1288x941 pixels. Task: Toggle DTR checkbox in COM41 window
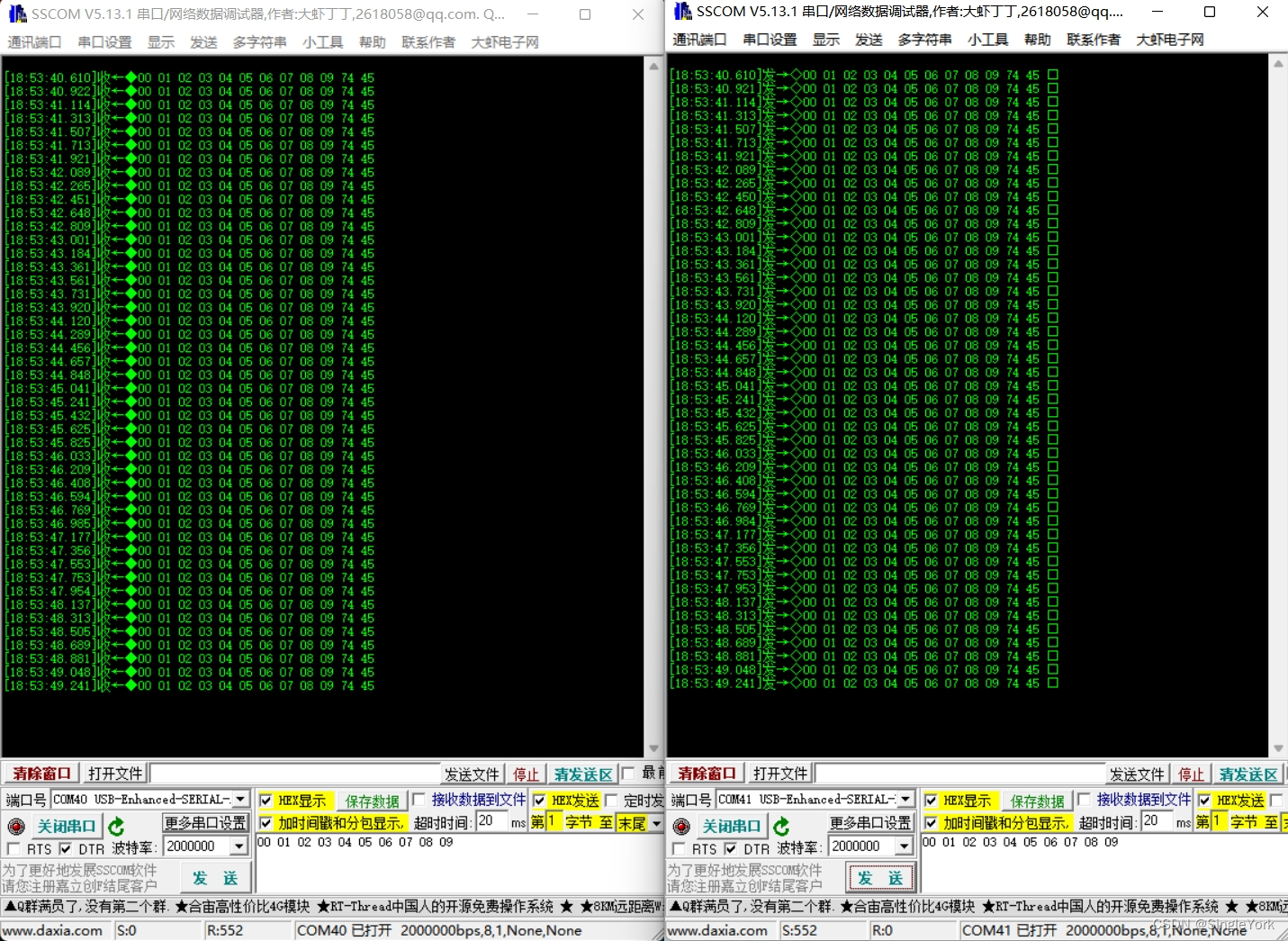pos(730,848)
